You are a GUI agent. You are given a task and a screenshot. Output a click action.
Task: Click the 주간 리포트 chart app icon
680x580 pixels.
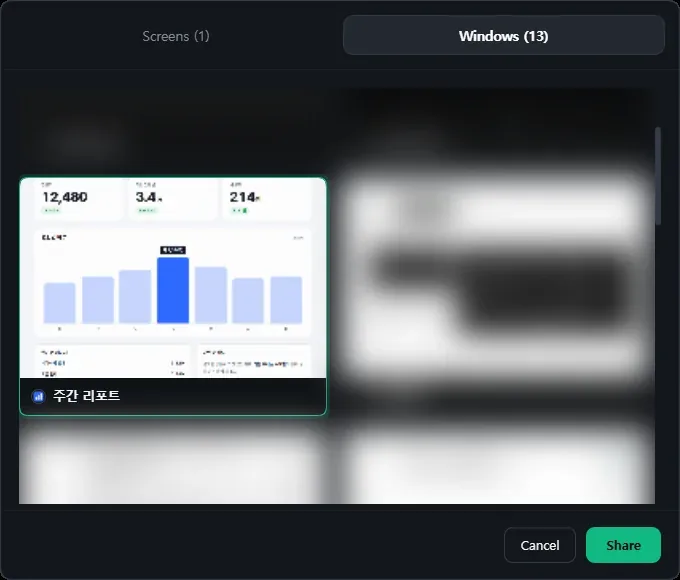pos(38,396)
